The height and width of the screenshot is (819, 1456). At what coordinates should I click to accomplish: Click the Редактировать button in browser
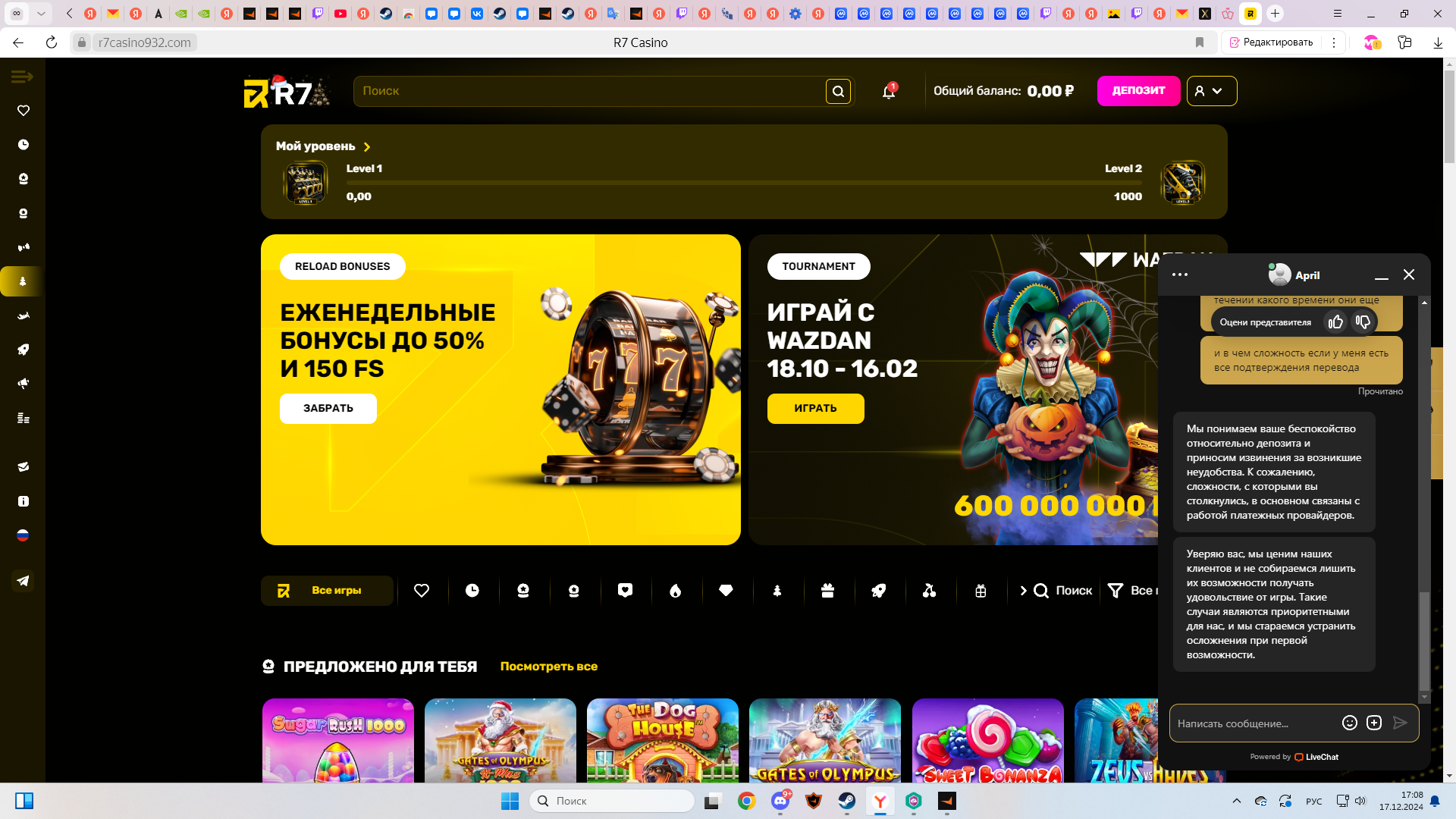click(x=1271, y=42)
